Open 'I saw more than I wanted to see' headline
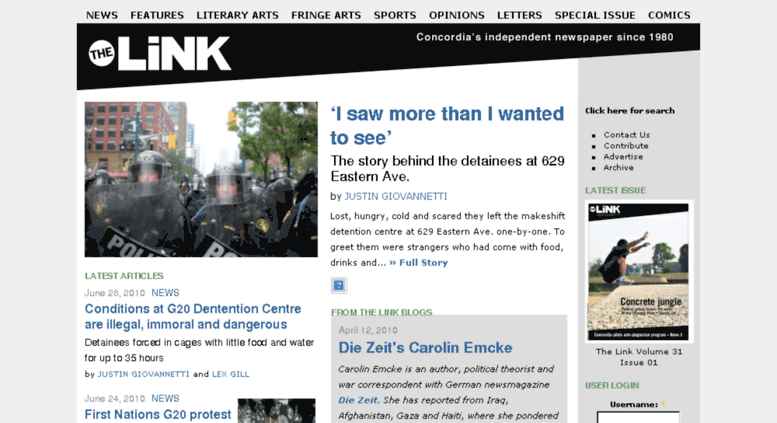 (447, 126)
